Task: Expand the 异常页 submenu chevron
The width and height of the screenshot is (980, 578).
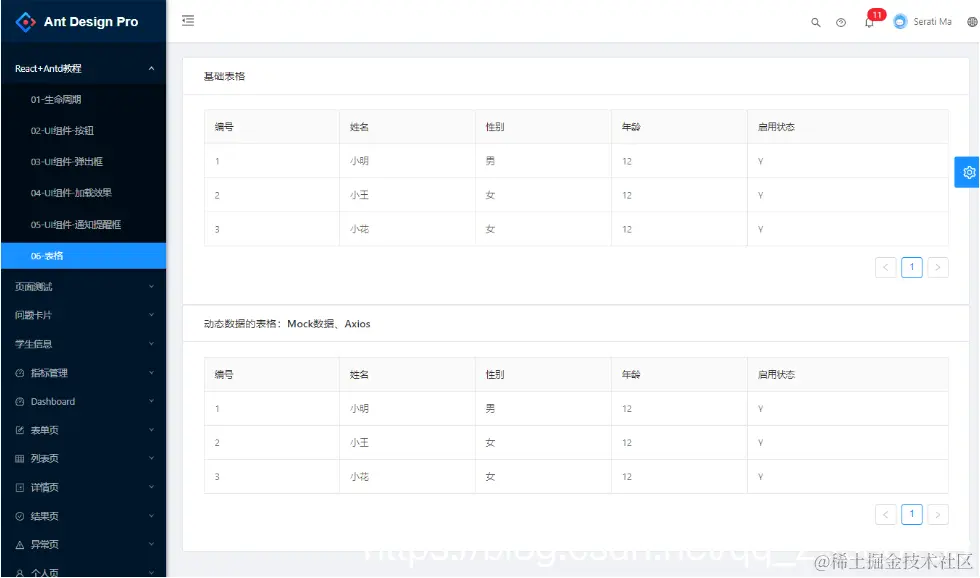Action: pos(151,544)
